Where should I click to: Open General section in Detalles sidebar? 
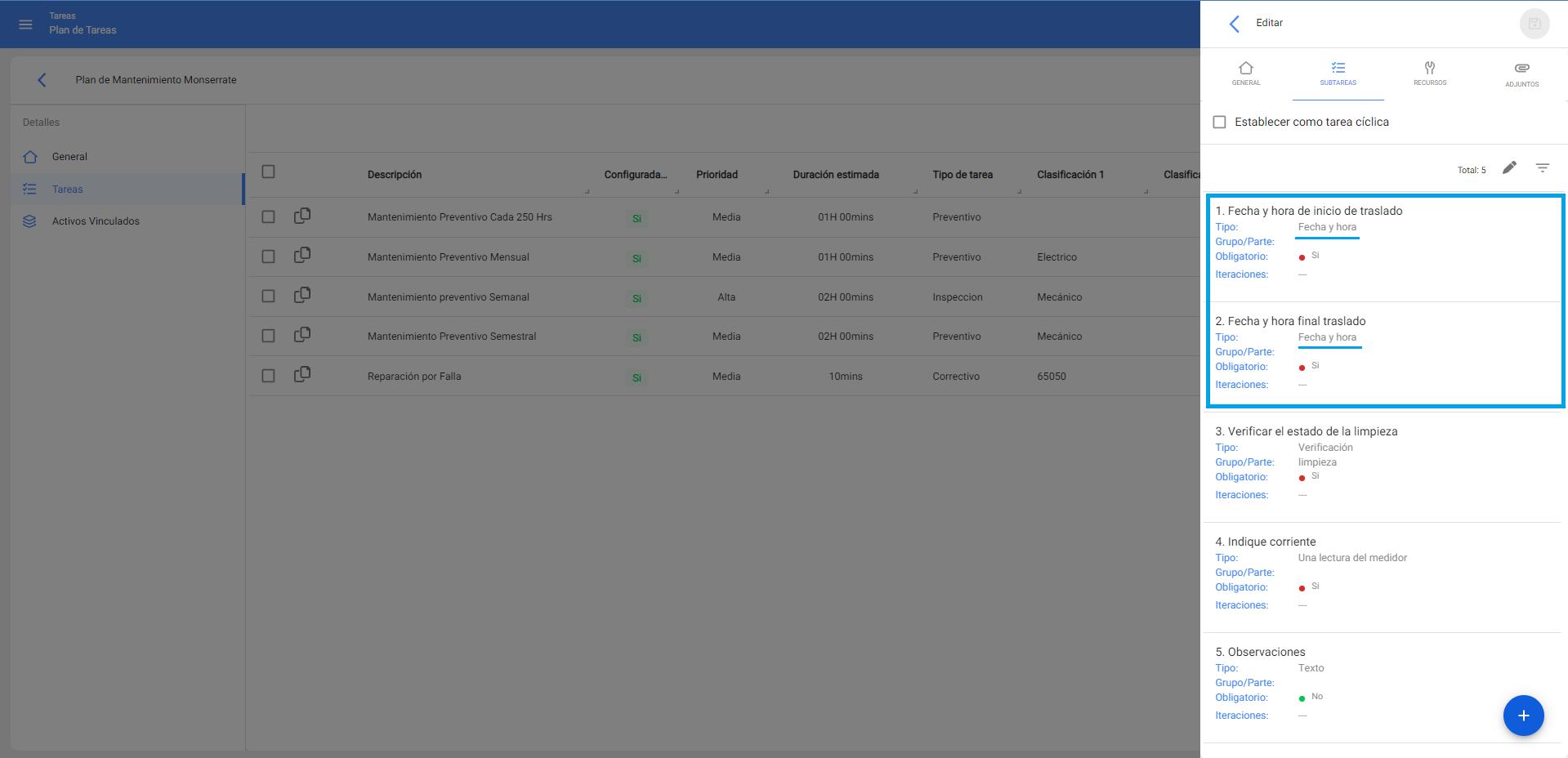[69, 157]
